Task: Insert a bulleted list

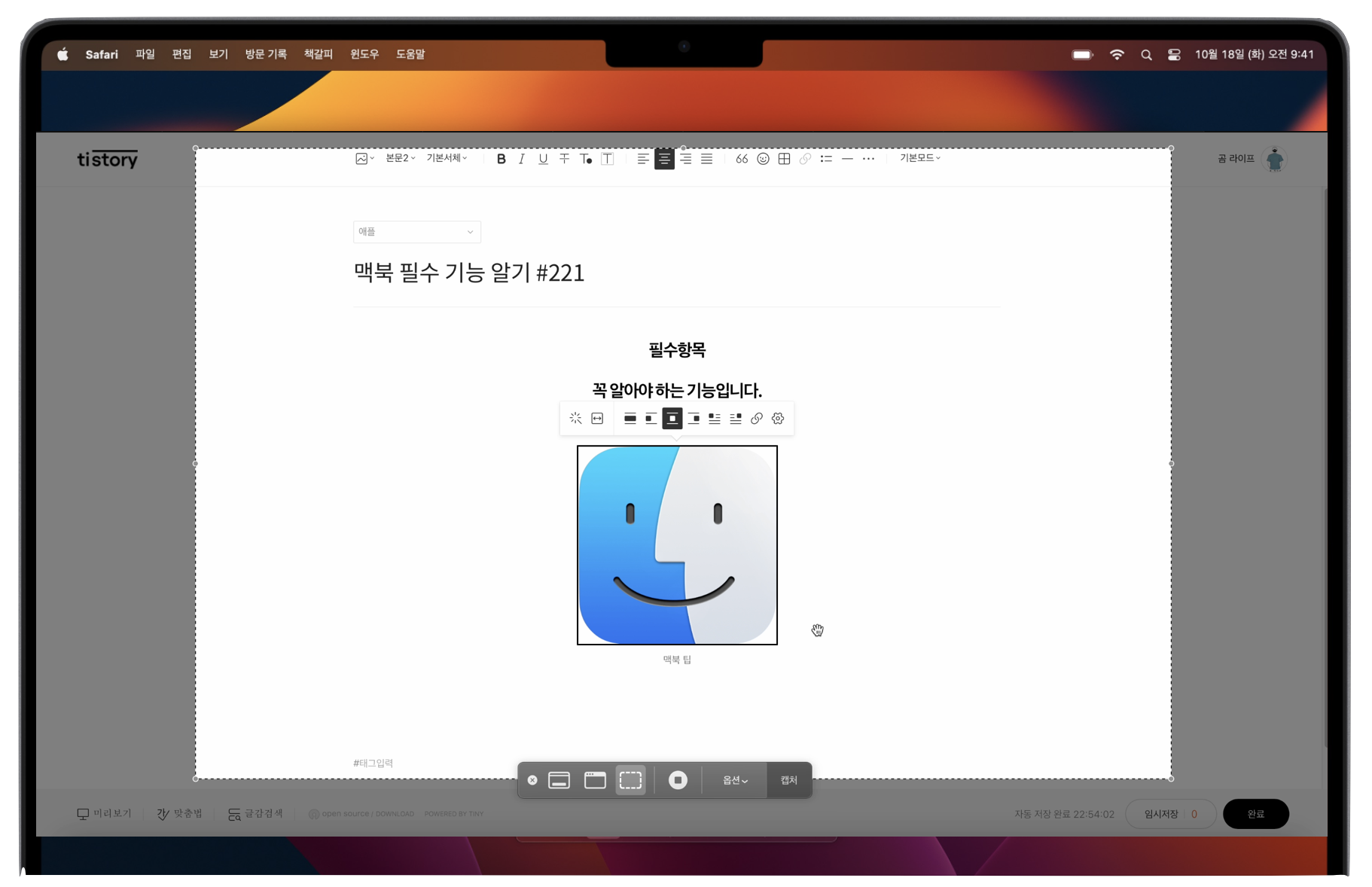Action: click(826, 159)
